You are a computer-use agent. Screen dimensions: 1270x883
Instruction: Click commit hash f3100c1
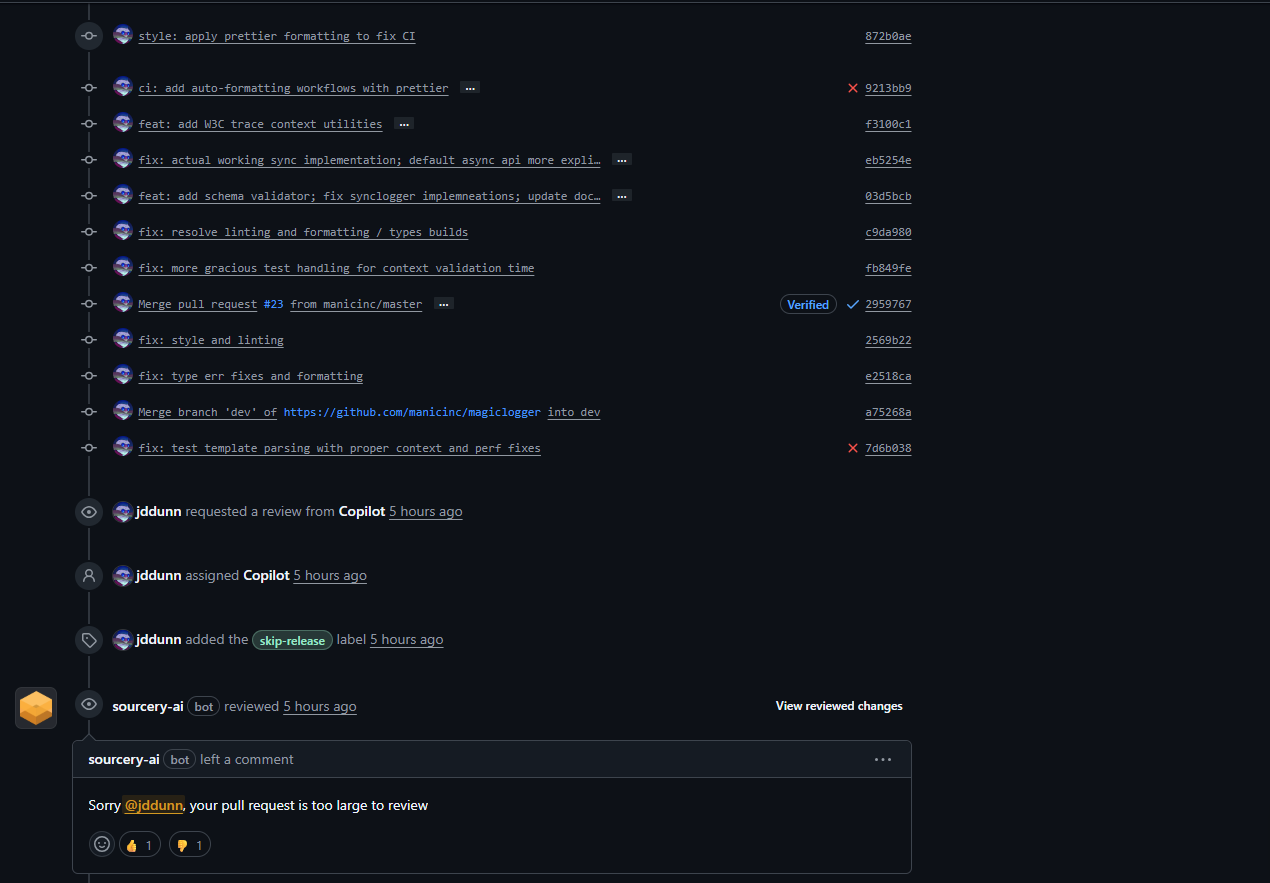pyautogui.click(x=888, y=124)
